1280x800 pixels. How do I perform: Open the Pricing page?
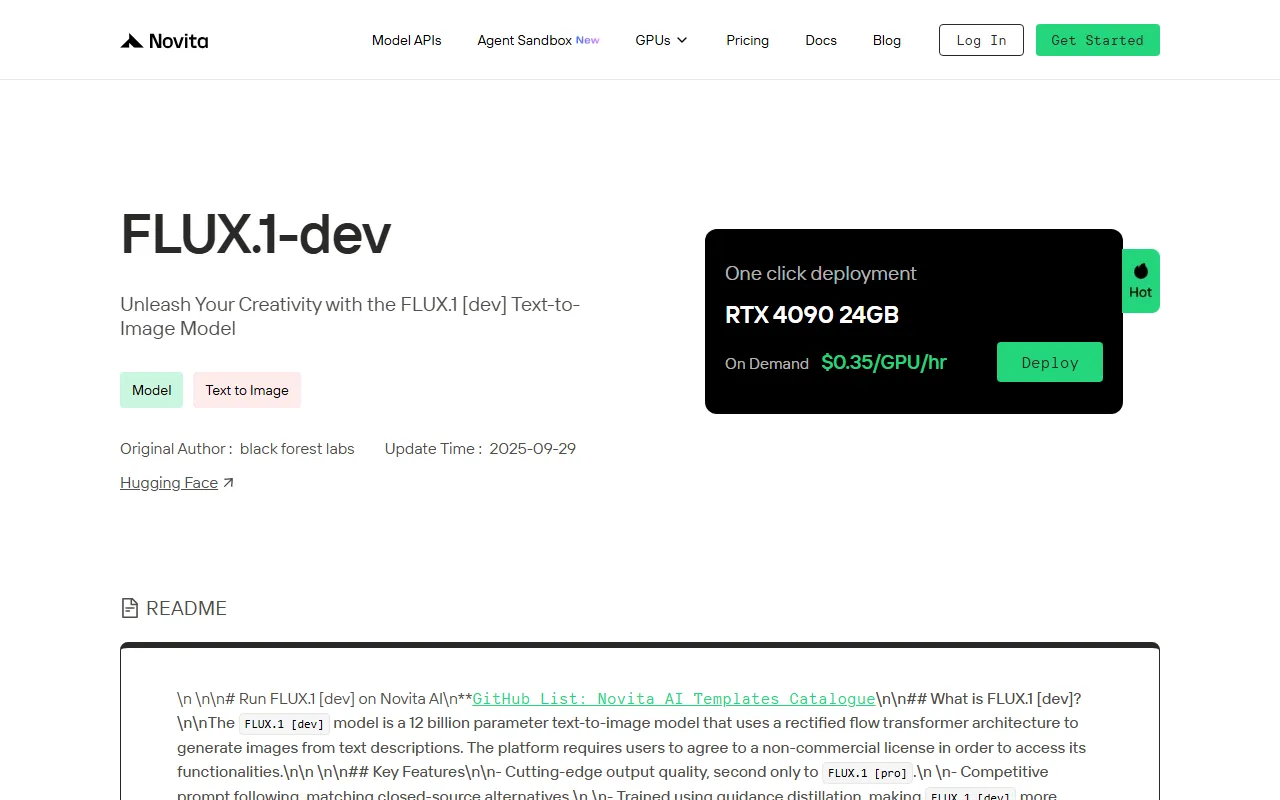747,40
